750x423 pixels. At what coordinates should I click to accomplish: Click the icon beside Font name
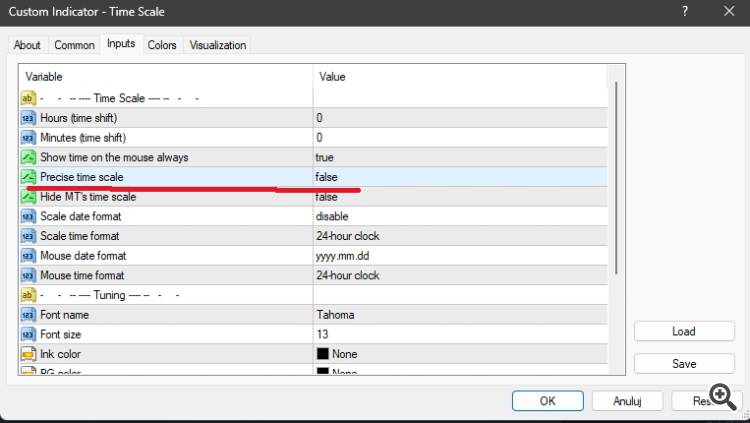pos(28,315)
